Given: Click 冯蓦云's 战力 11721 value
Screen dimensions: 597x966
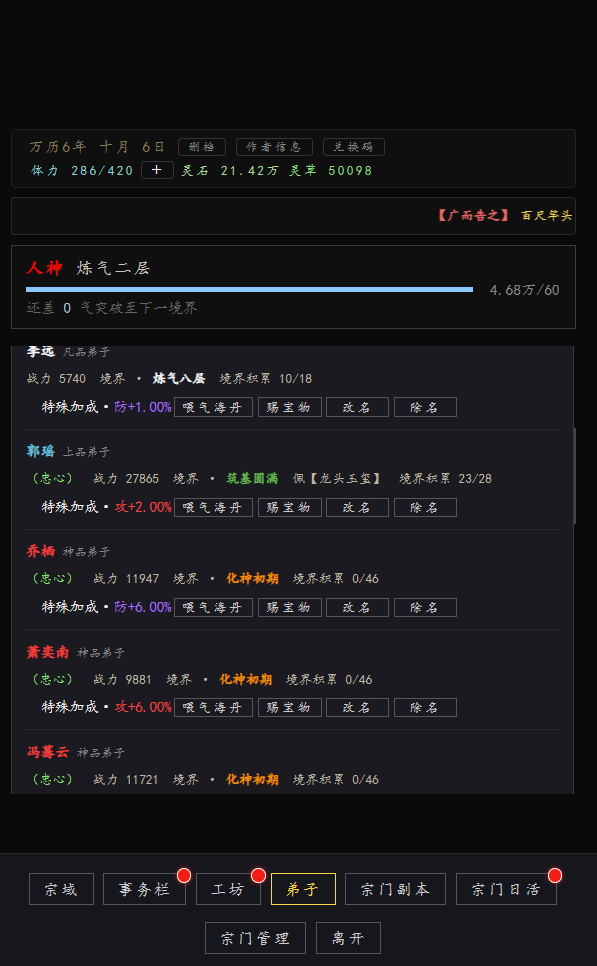Looking at the screenshot, I should point(126,780).
